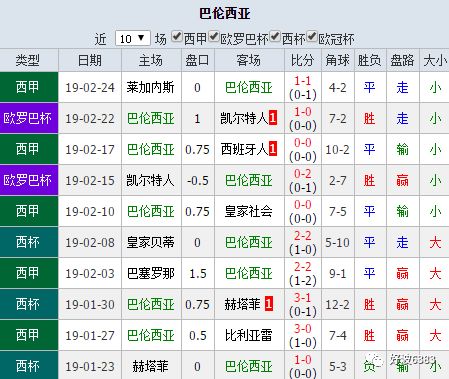Open 巴伦西亚 away team in 19-02-03 row
This screenshot has width=449, height=379.
point(249,273)
